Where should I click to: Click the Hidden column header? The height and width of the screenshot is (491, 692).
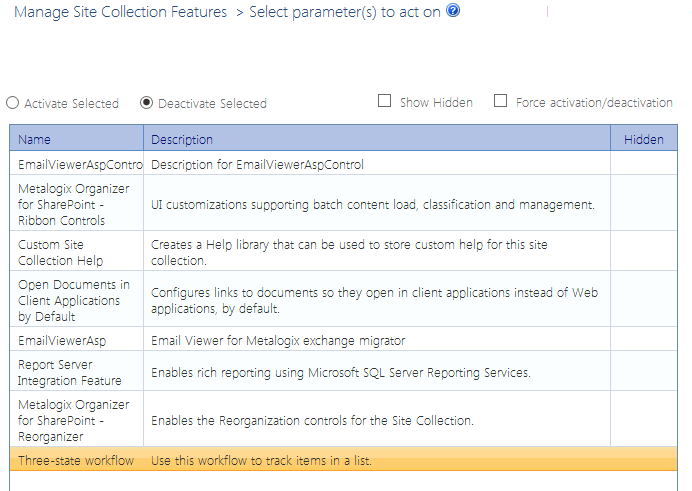(643, 139)
